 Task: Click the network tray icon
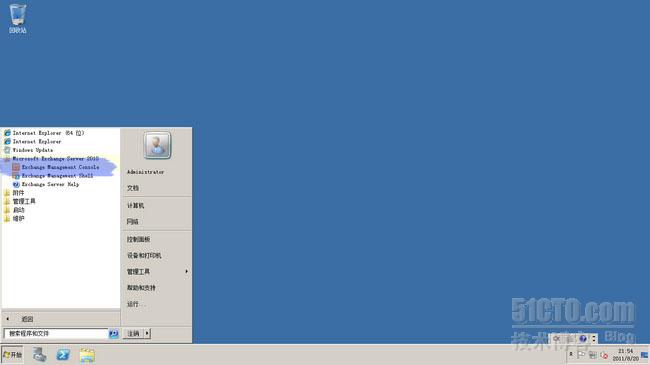[593, 355]
